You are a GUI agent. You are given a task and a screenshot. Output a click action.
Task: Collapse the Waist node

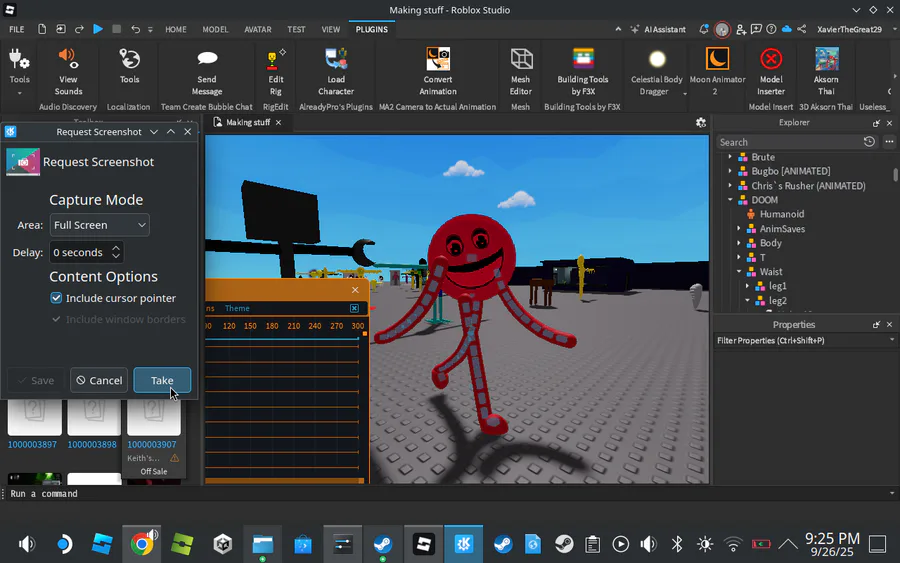pyautogui.click(x=739, y=271)
